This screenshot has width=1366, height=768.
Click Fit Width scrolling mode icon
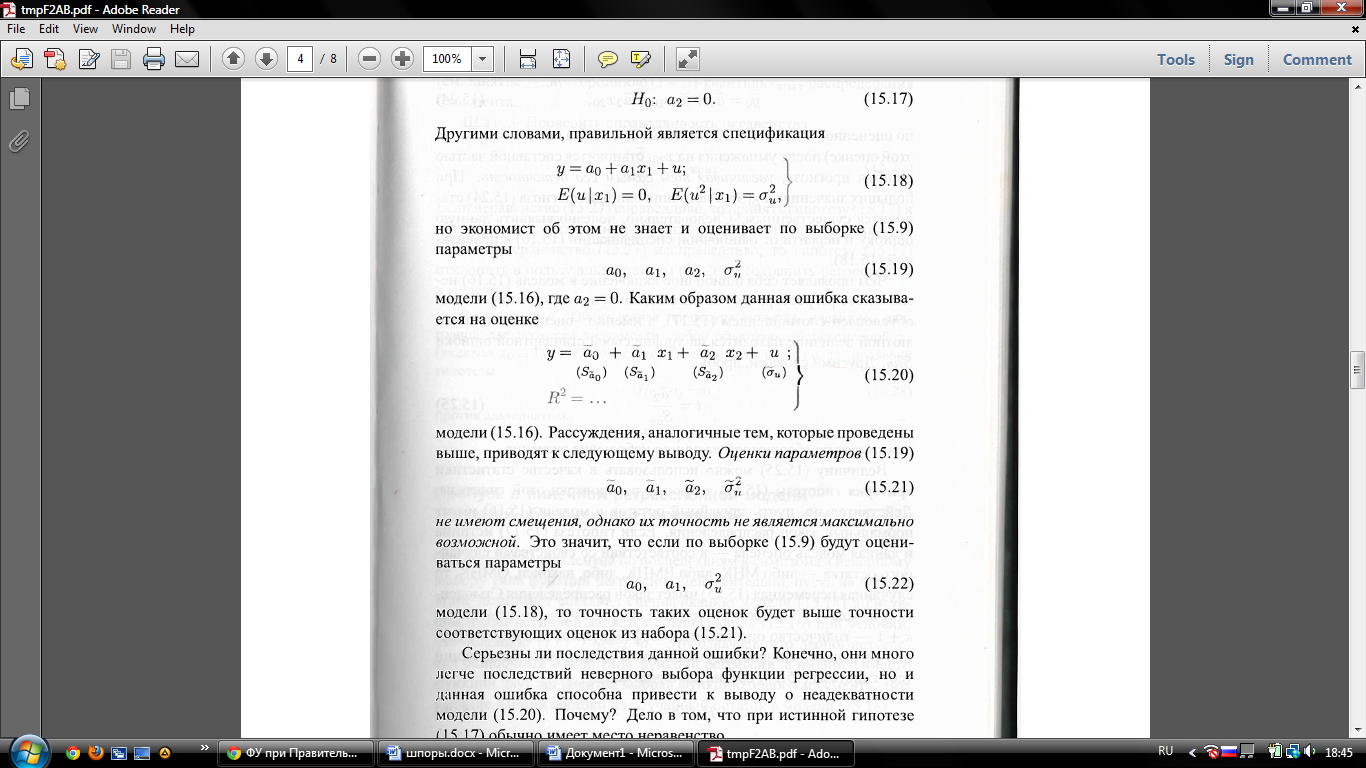528,59
